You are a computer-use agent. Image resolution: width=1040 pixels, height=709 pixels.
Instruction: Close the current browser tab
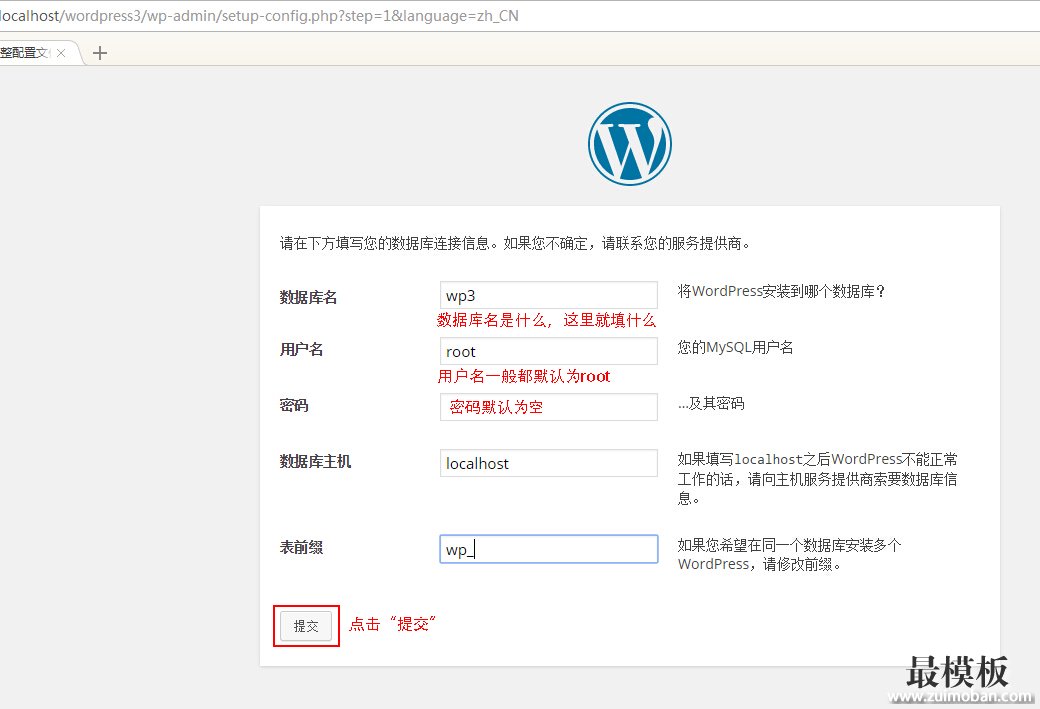click(61, 53)
